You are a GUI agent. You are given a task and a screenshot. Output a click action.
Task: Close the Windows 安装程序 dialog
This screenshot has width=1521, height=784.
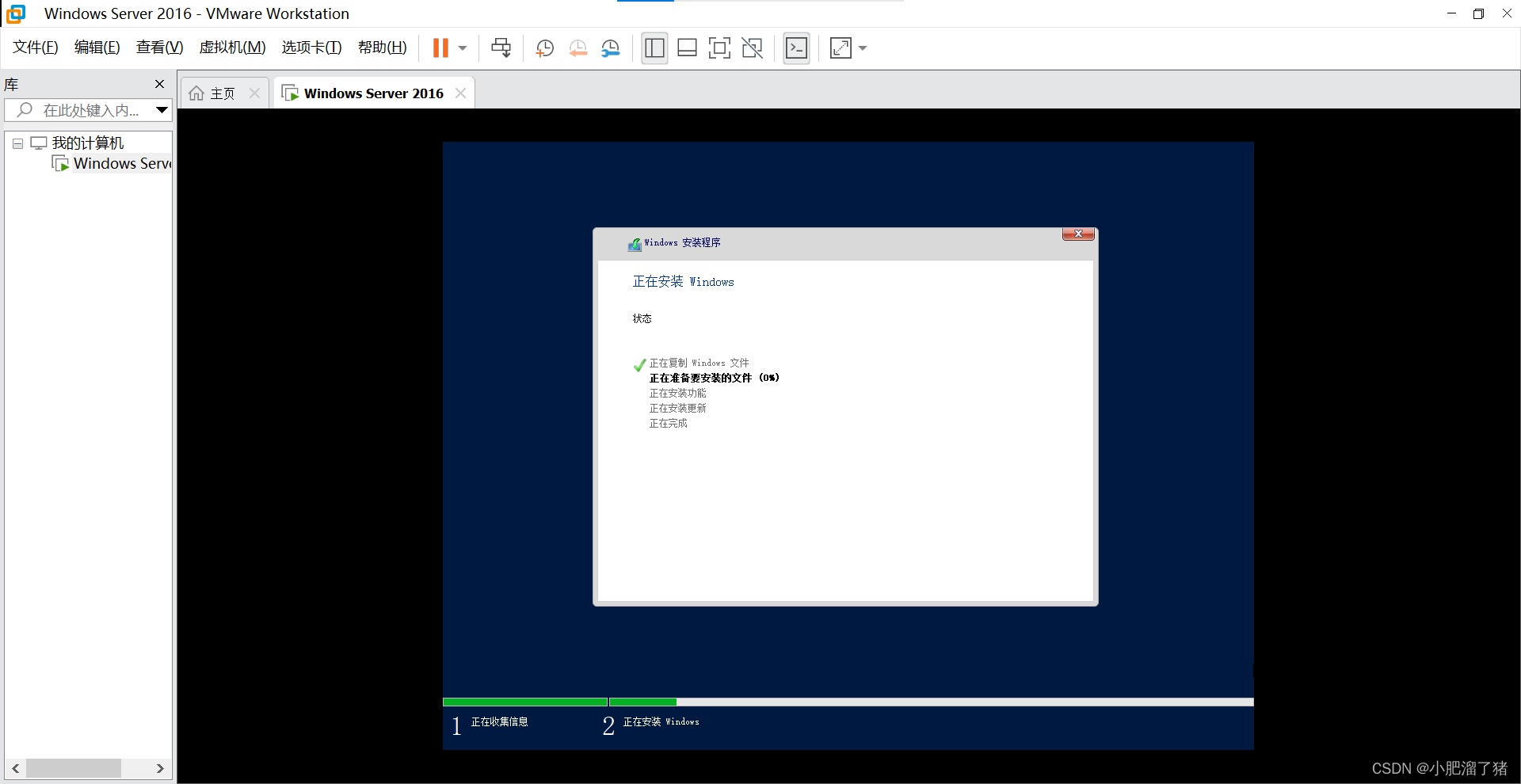point(1078,234)
